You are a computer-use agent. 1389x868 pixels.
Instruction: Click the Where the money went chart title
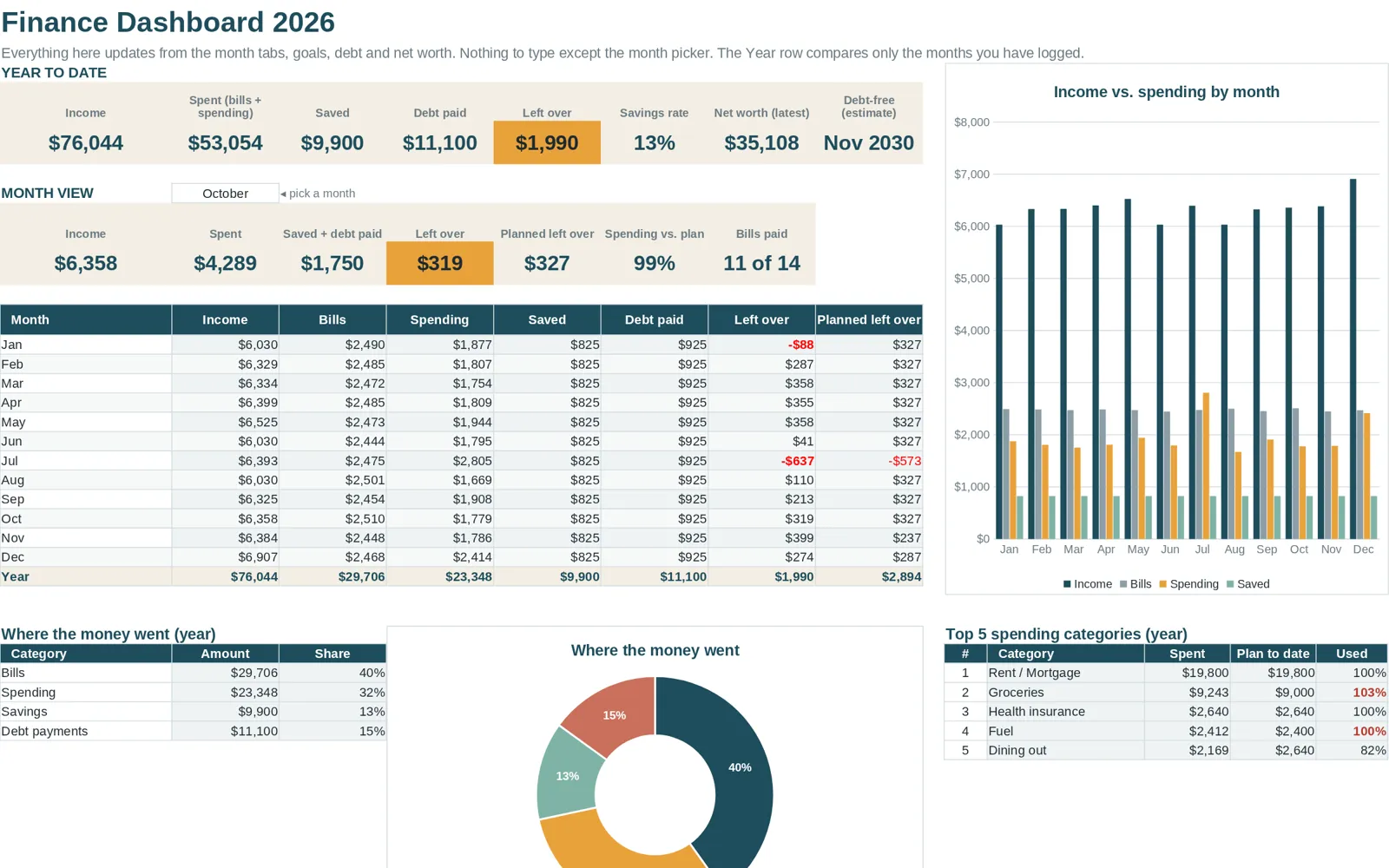655,650
